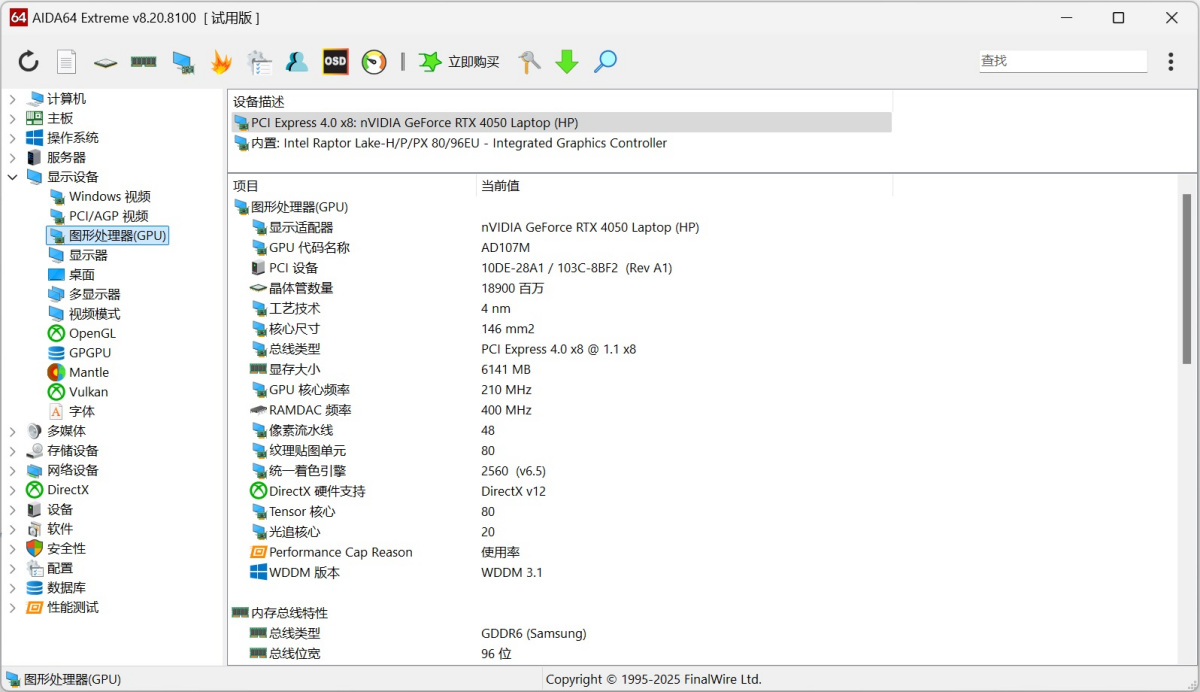The image size is (1200, 692).
Task: Expand the 多媒体 tree node
Action: 13,431
